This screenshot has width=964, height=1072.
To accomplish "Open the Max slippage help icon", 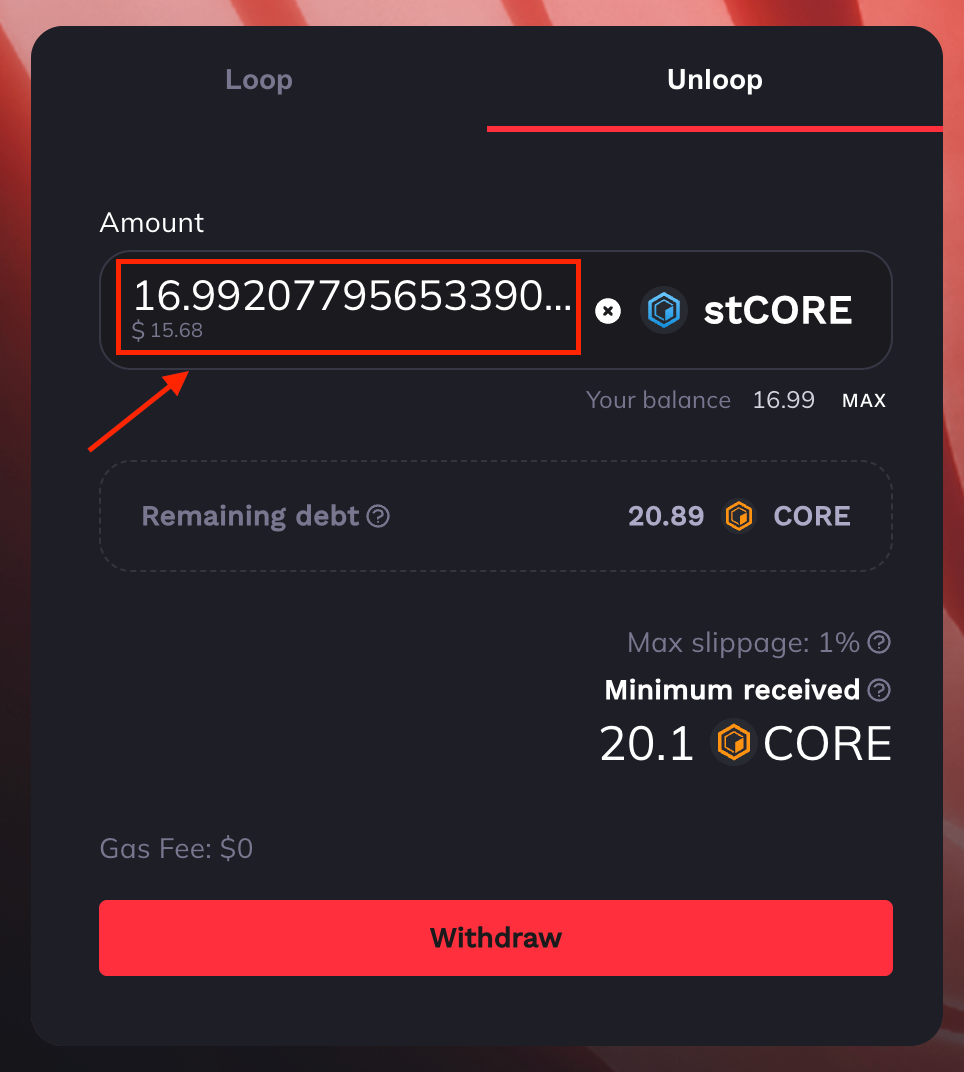I will (x=879, y=643).
